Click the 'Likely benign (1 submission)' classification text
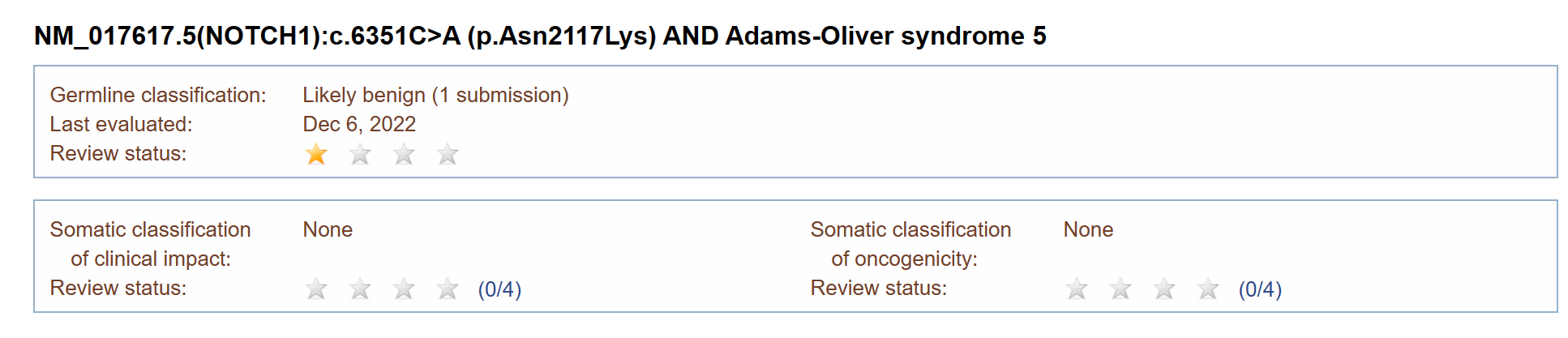1568x338 pixels. coord(435,96)
